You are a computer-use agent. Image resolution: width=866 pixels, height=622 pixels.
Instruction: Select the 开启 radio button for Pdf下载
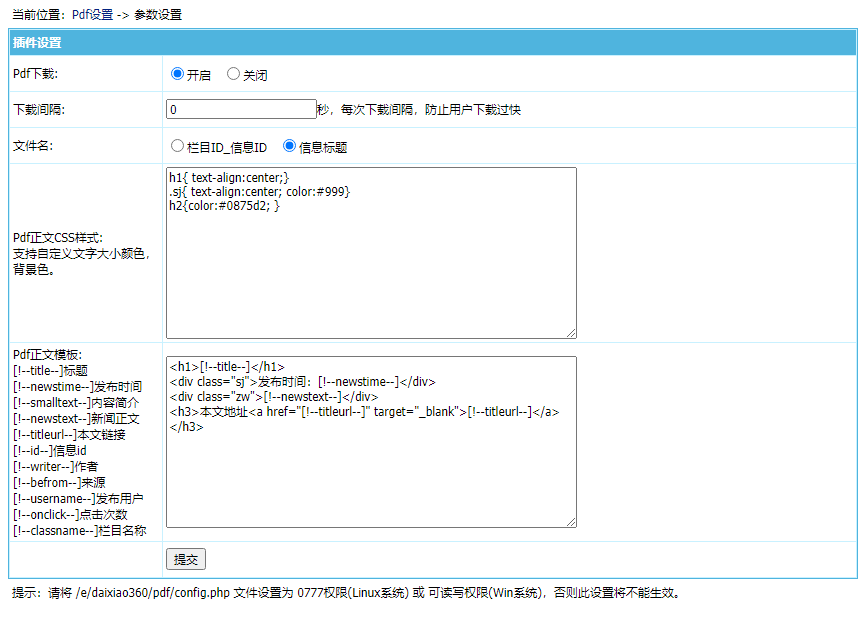[178, 74]
